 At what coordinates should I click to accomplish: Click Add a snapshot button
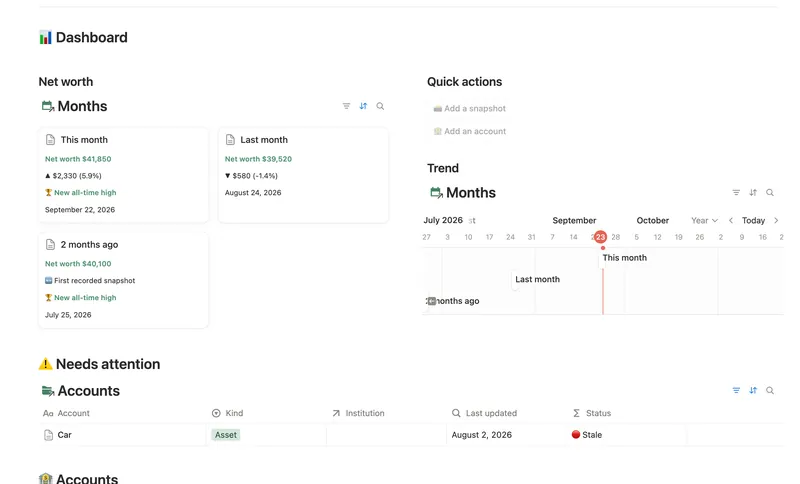click(x=469, y=108)
